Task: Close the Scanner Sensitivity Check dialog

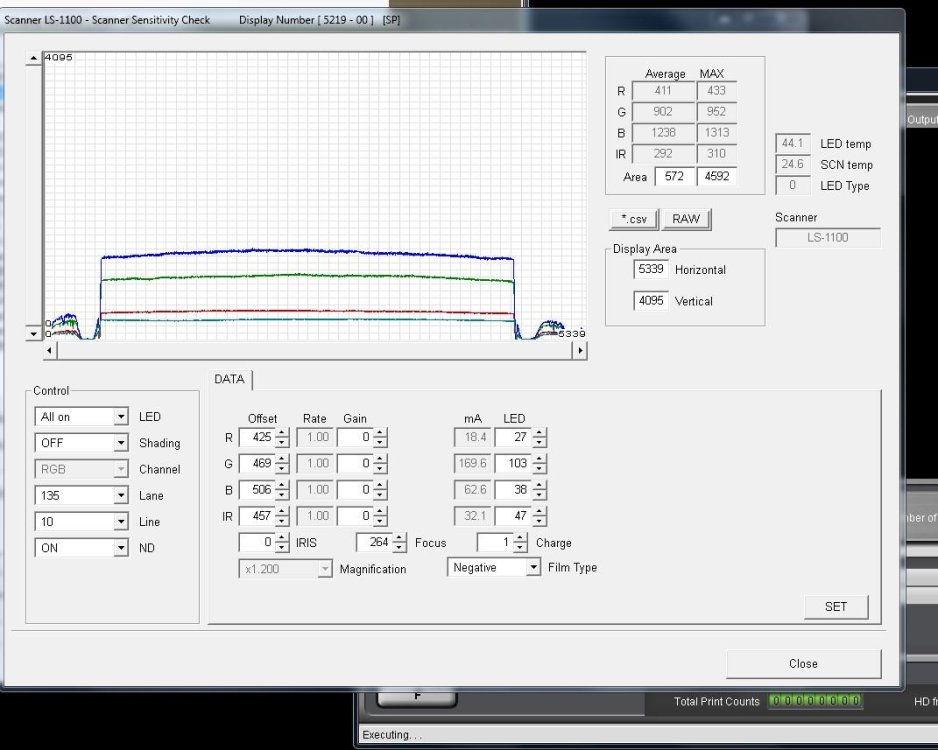Action: (803, 664)
